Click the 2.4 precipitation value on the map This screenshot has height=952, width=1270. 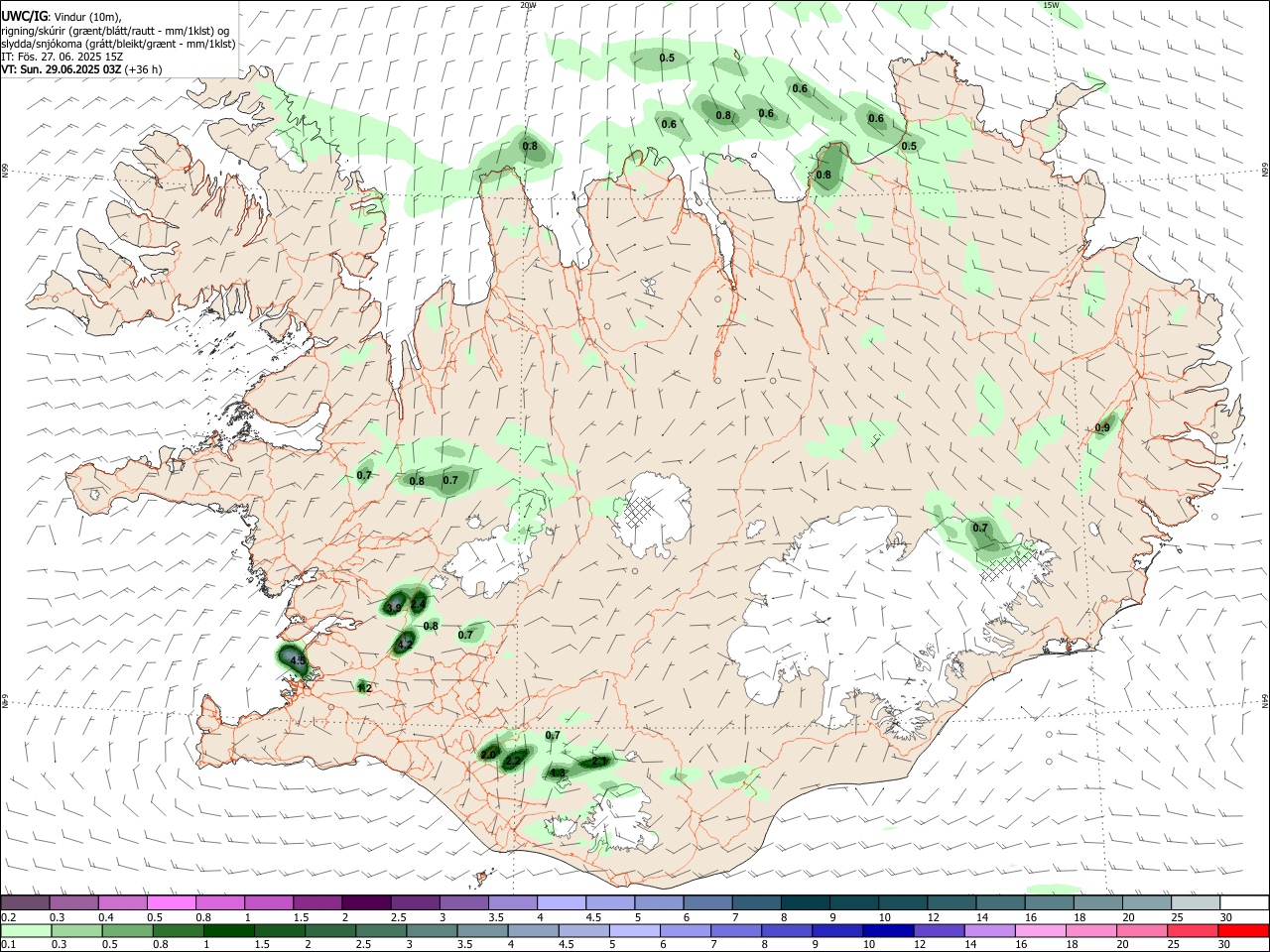[419, 604]
